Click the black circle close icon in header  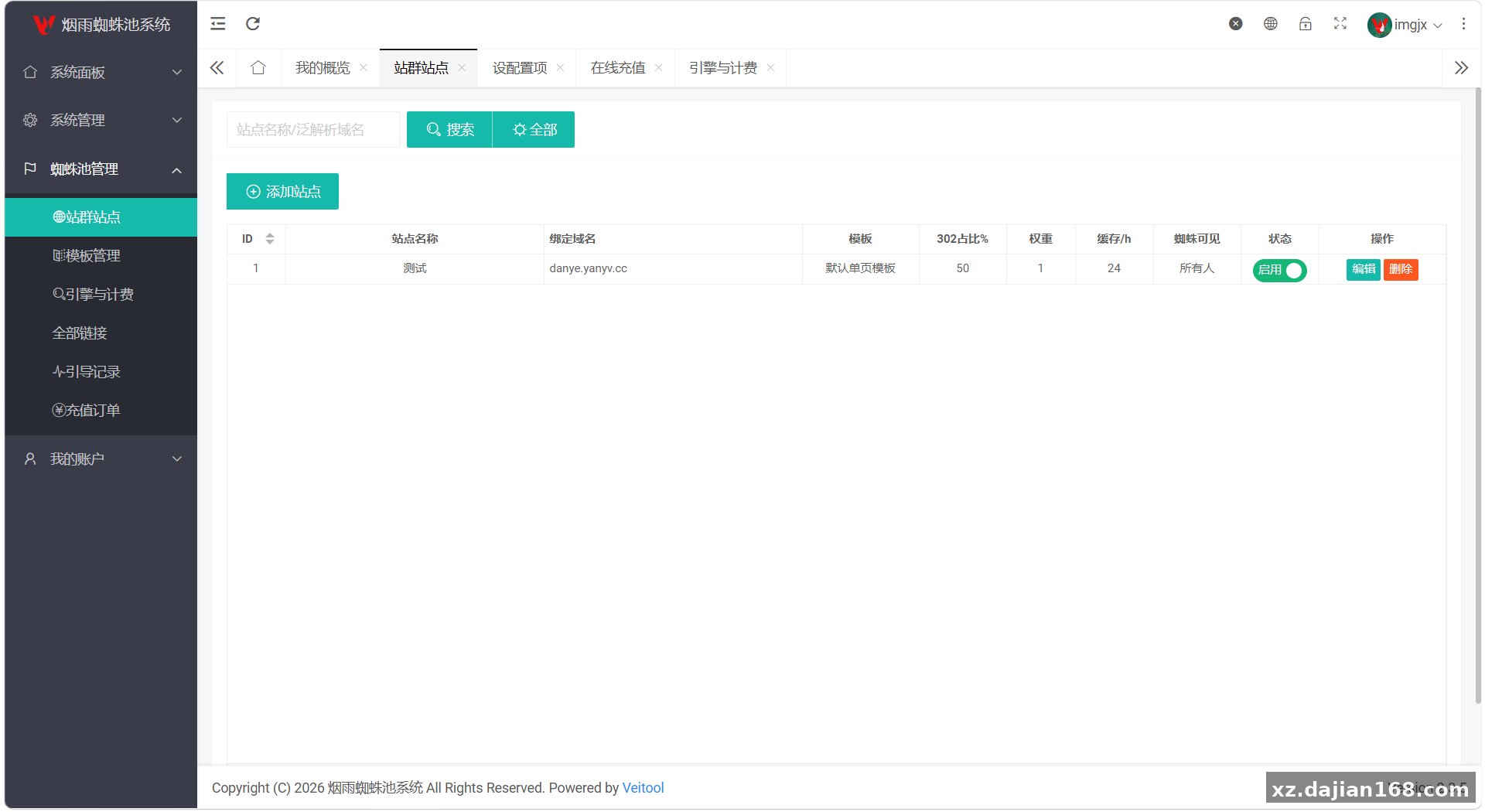click(1236, 24)
